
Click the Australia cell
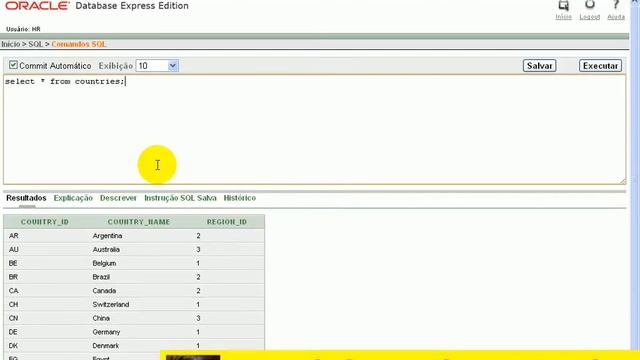pos(106,249)
